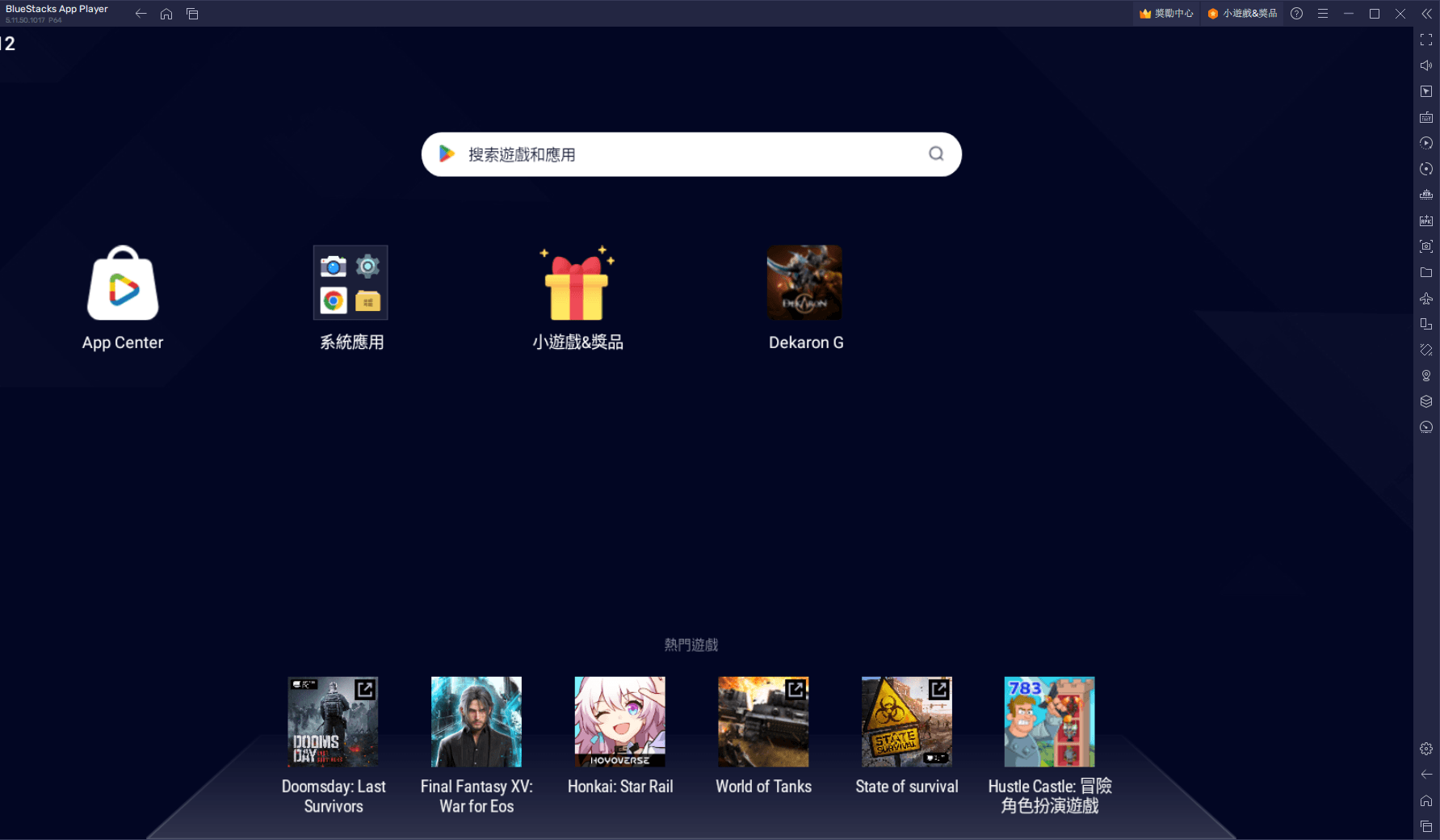Image resolution: width=1440 pixels, height=840 pixels.
Task: Click the speedometer performance icon
Action: [1426, 427]
